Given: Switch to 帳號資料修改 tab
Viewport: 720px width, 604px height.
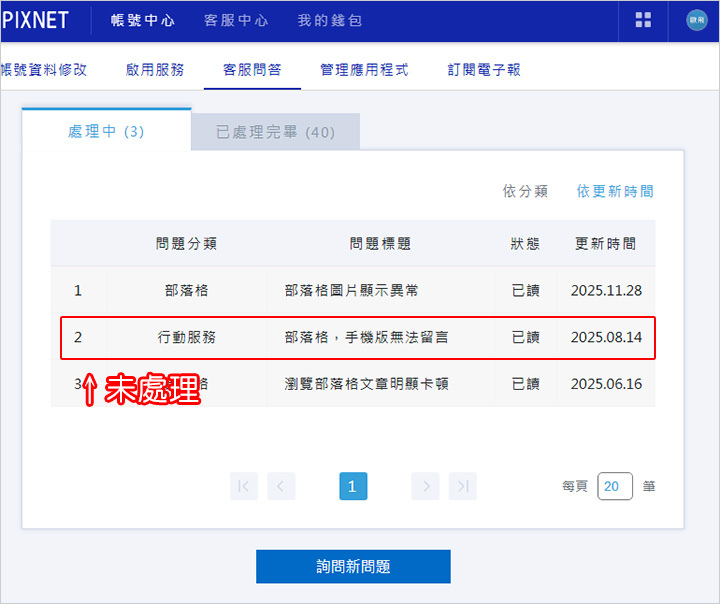Looking at the screenshot, I should click(x=44, y=70).
